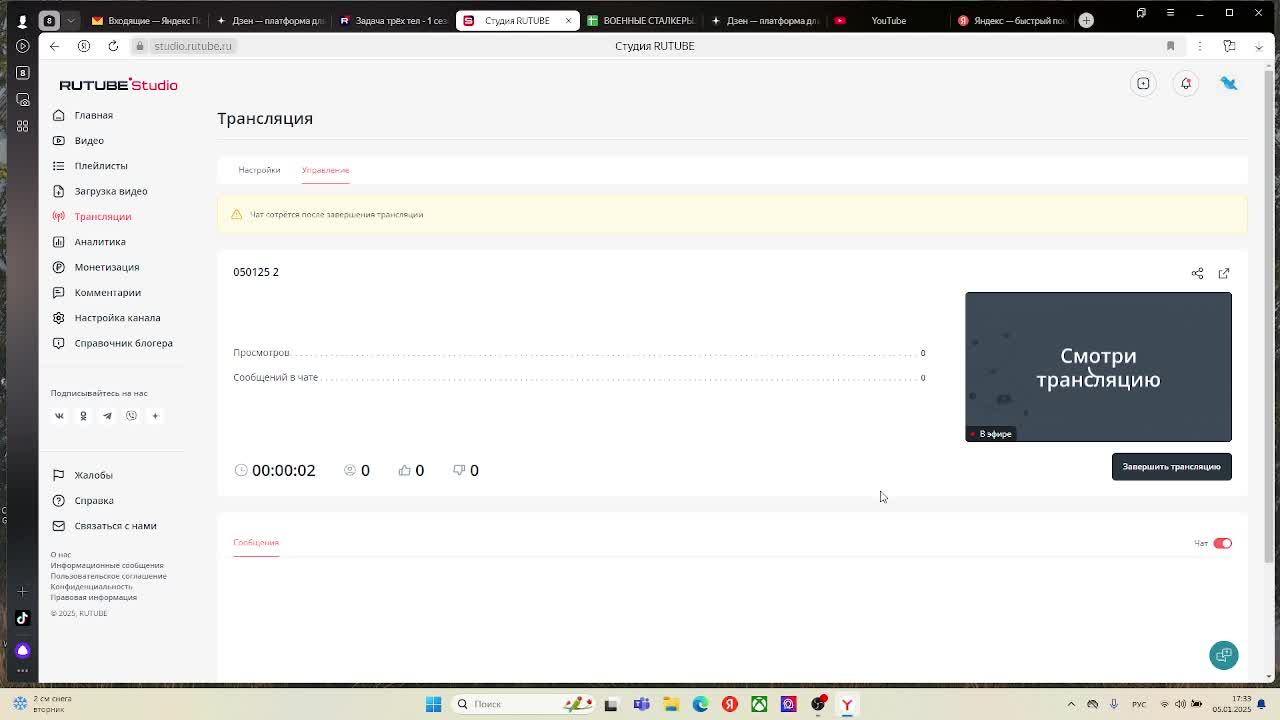Viewport: 1280px width, 720px height.
Task: Open the Viber social icon
Action: click(x=131, y=416)
